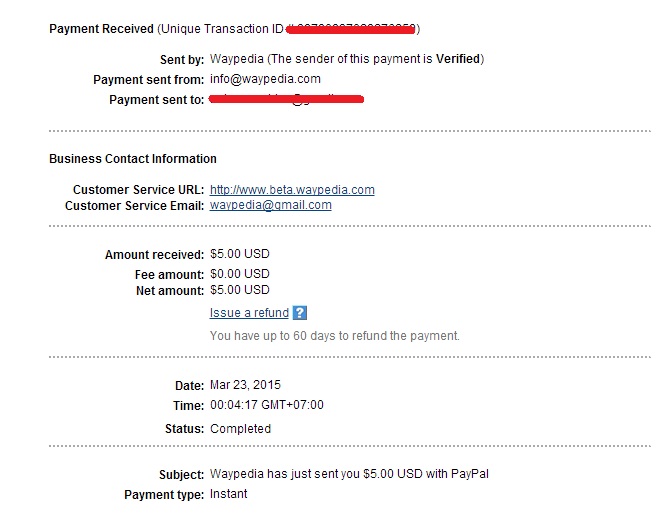The height and width of the screenshot is (514, 656).
Task: Click the Amount received $5.00 USD value
Action: pyautogui.click(x=240, y=256)
